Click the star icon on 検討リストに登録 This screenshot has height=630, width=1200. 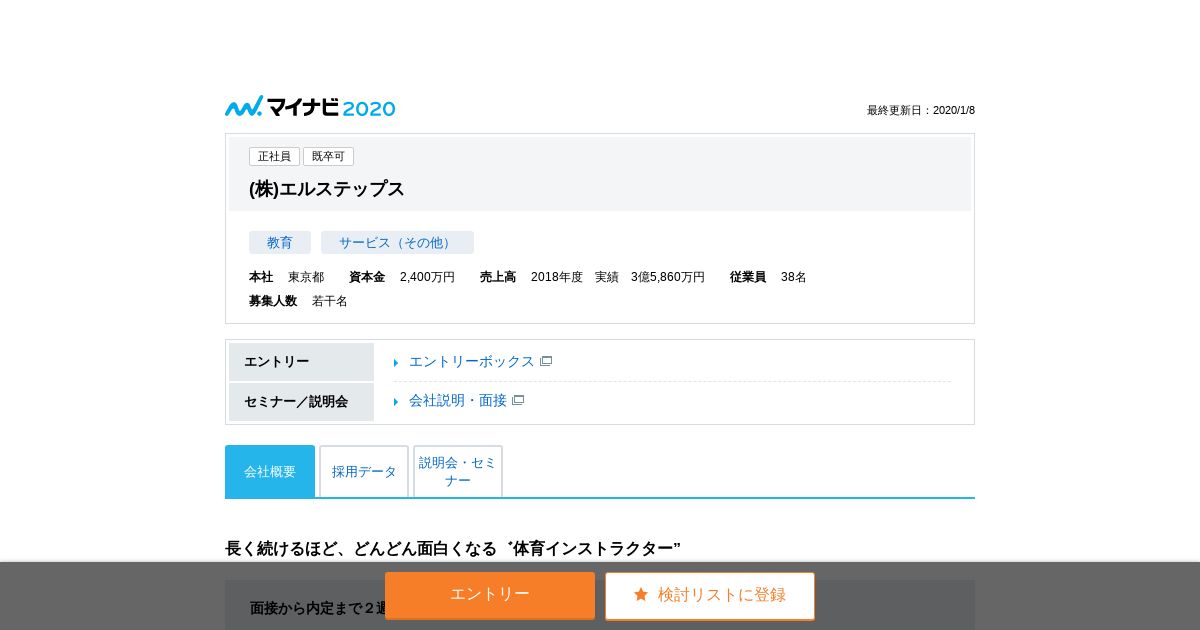pyautogui.click(x=641, y=594)
